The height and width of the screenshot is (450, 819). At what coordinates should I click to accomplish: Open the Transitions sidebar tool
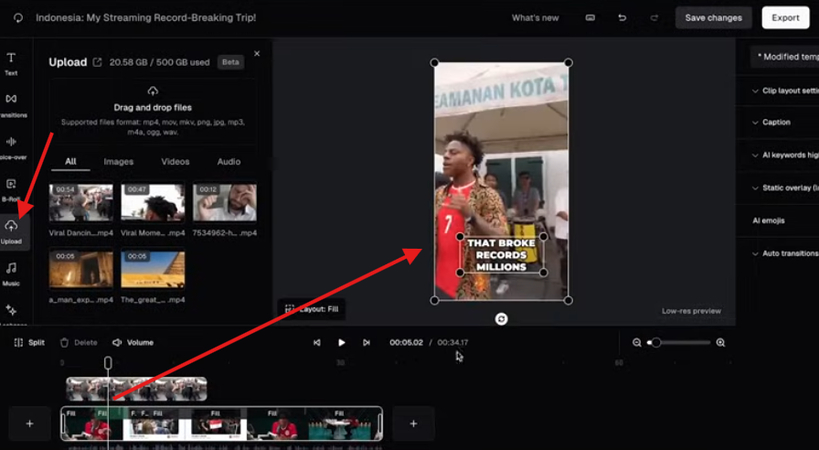point(11,105)
